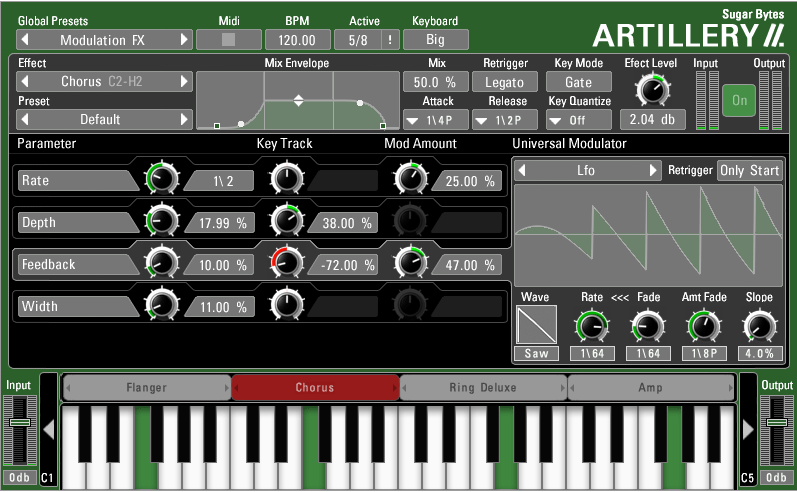The image size is (797, 492).
Task: Click the Slope knob
Action: [x=759, y=326]
